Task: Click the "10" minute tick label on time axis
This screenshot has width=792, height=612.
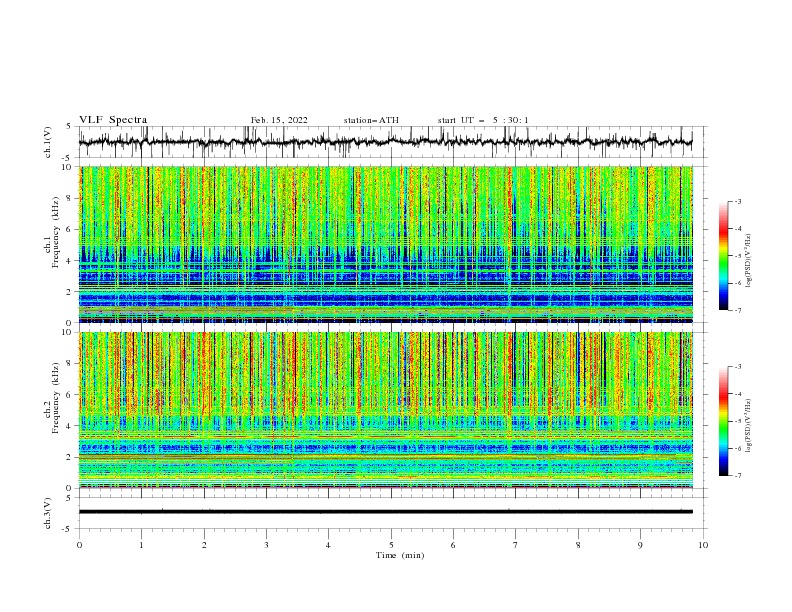Action: tap(703, 545)
